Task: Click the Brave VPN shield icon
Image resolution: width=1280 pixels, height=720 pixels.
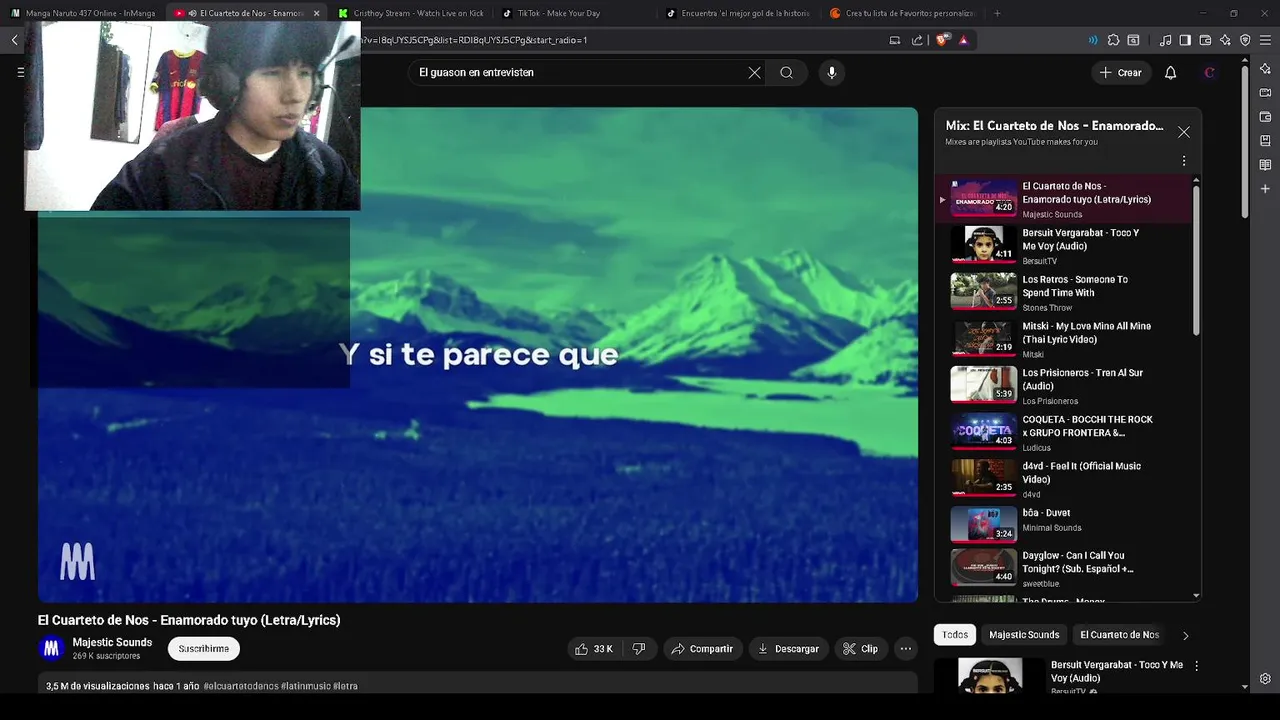Action: click(x=1245, y=40)
